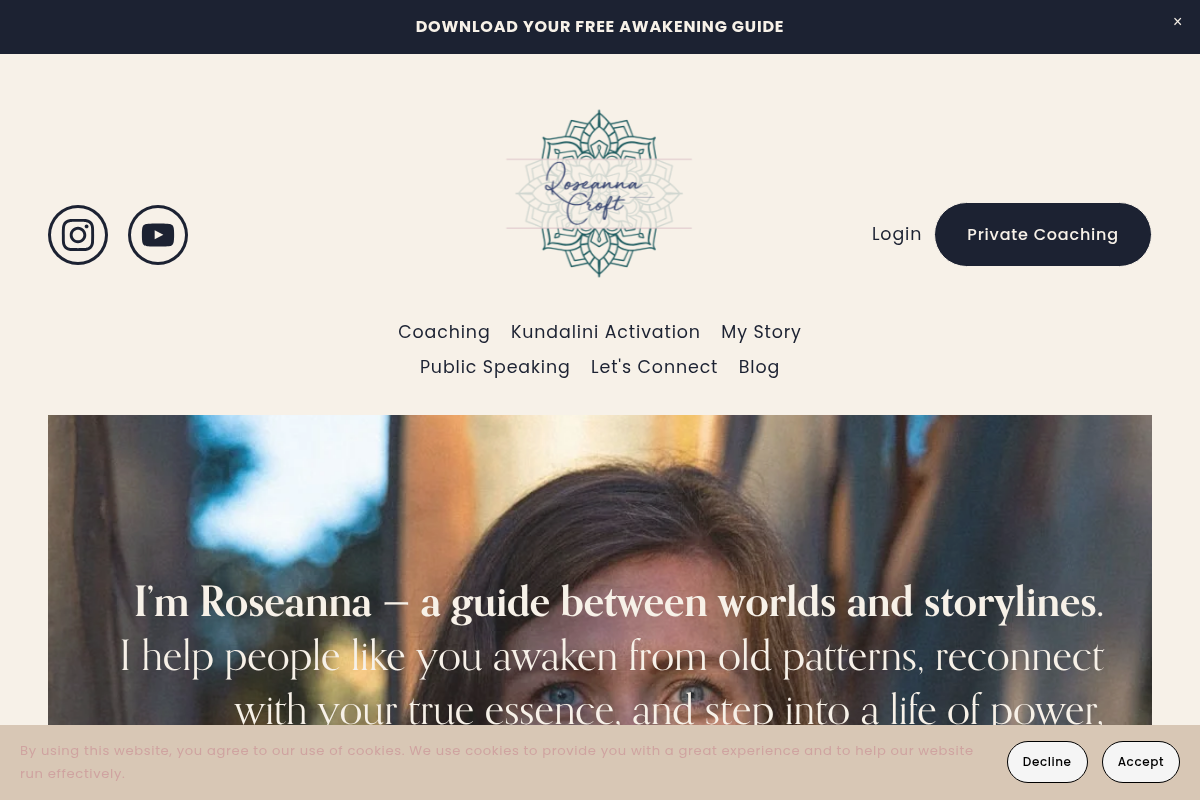1200x800 pixels.
Task: Go to Kundalini Activation page
Action: coord(605,332)
